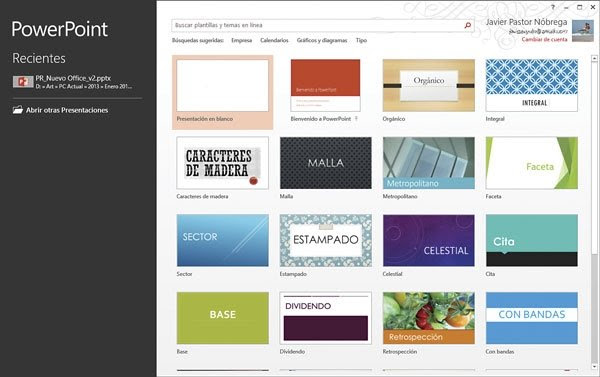
Task: Click the Con bandas caption label
Action: [x=500, y=351]
